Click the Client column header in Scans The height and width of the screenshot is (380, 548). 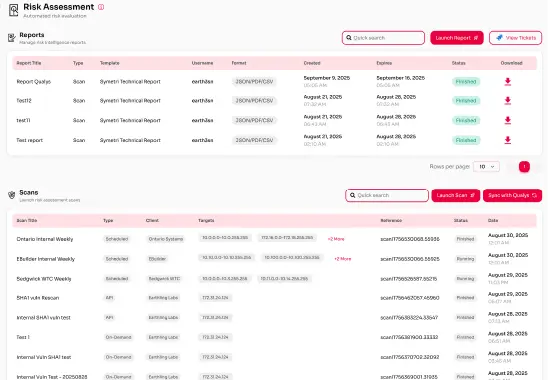point(152,221)
